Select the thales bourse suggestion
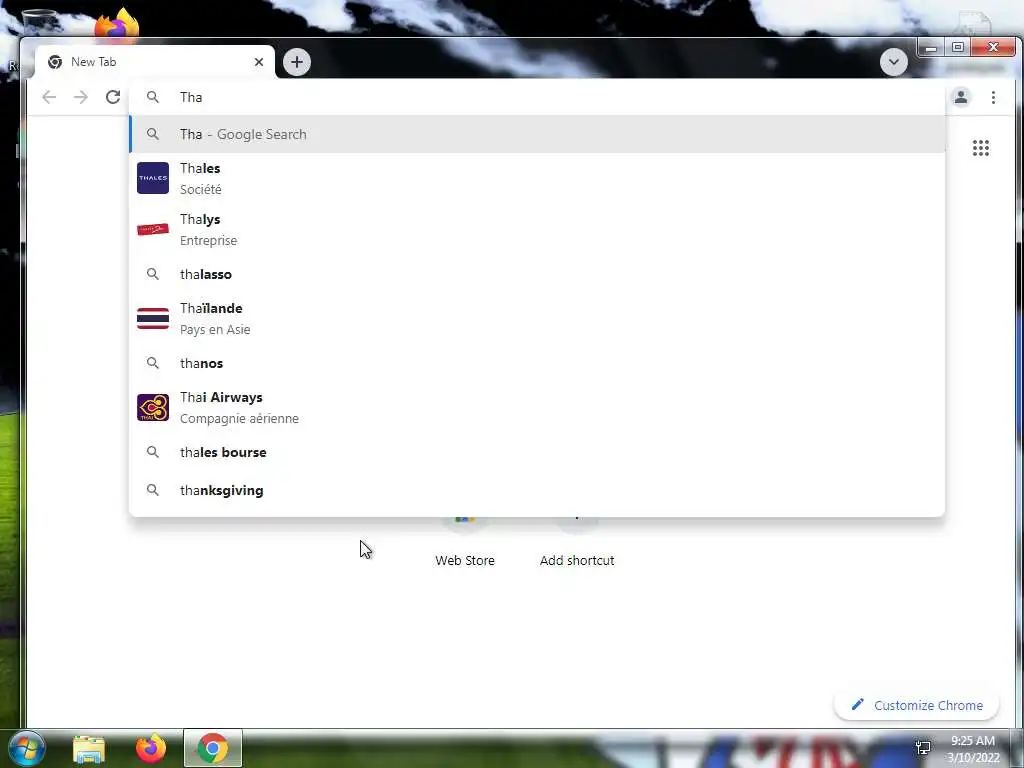The height and width of the screenshot is (768, 1024). click(x=537, y=452)
